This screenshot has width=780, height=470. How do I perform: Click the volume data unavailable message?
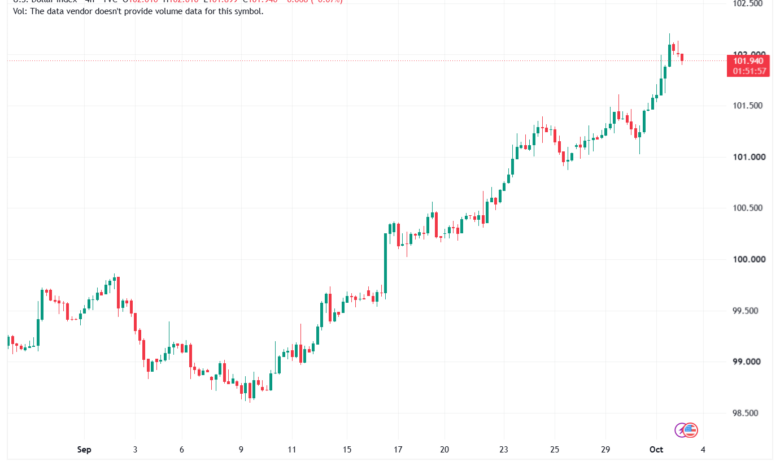[138, 11]
